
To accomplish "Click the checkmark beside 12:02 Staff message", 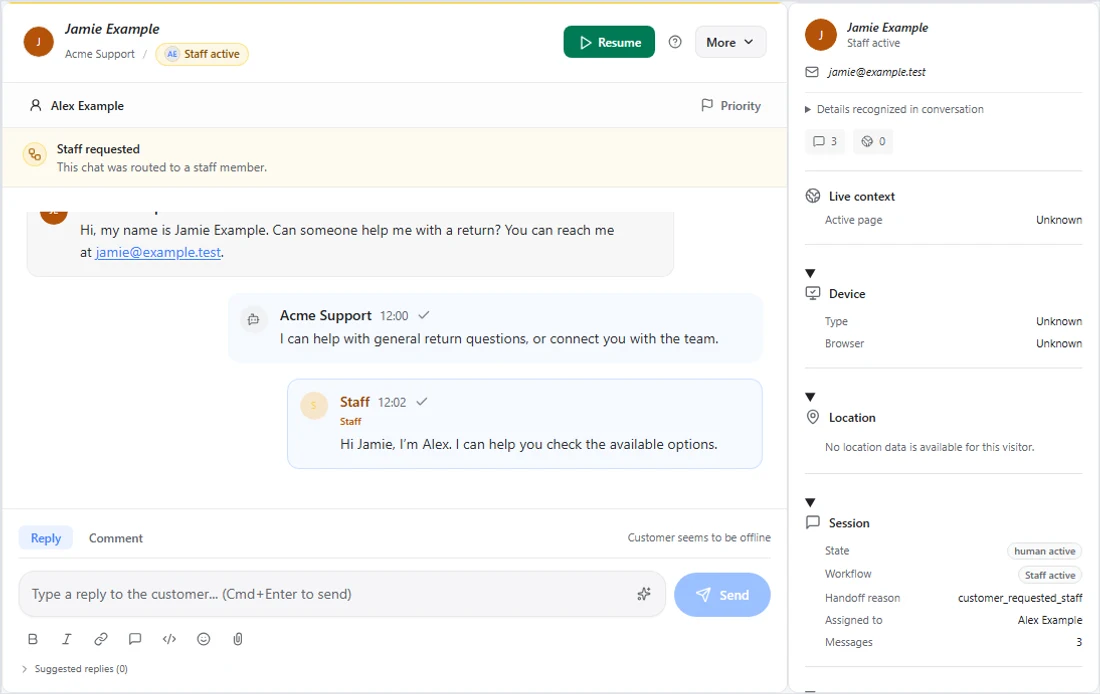I will [x=422, y=401].
